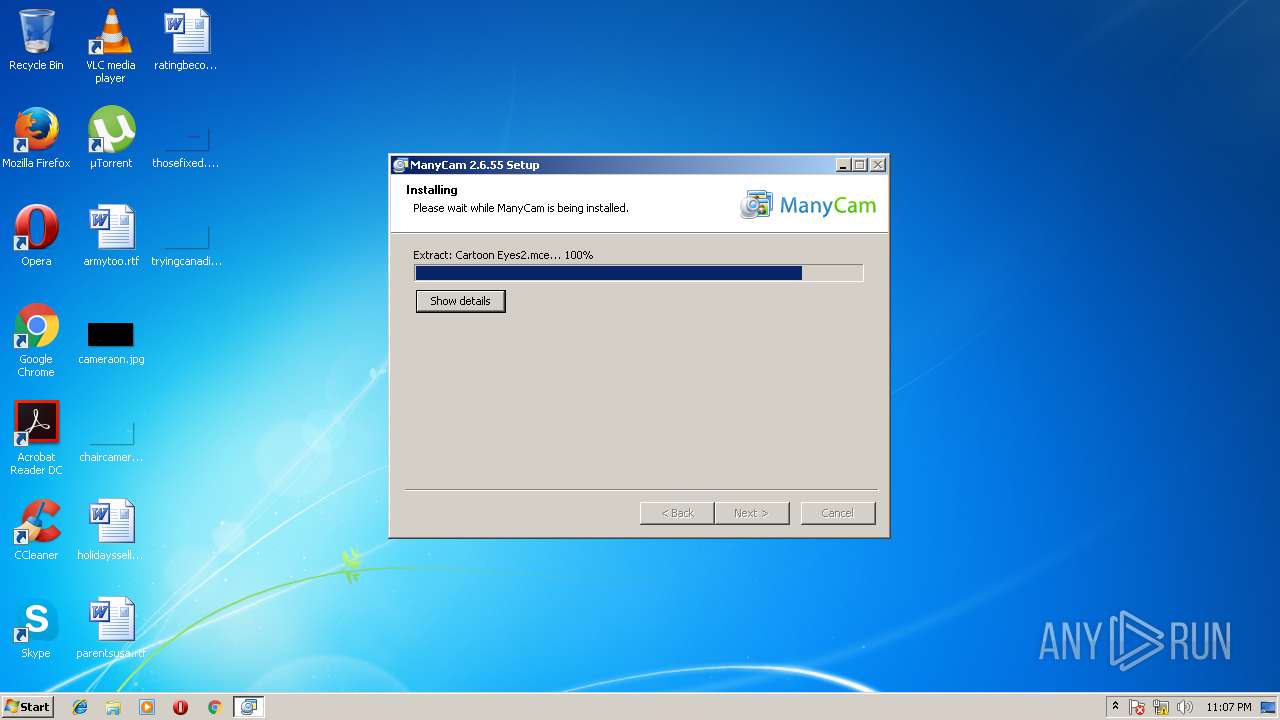Click the installation progress bar
The width and height of the screenshot is (1280, 720).
pyautogui.click(x=638, y=273)
